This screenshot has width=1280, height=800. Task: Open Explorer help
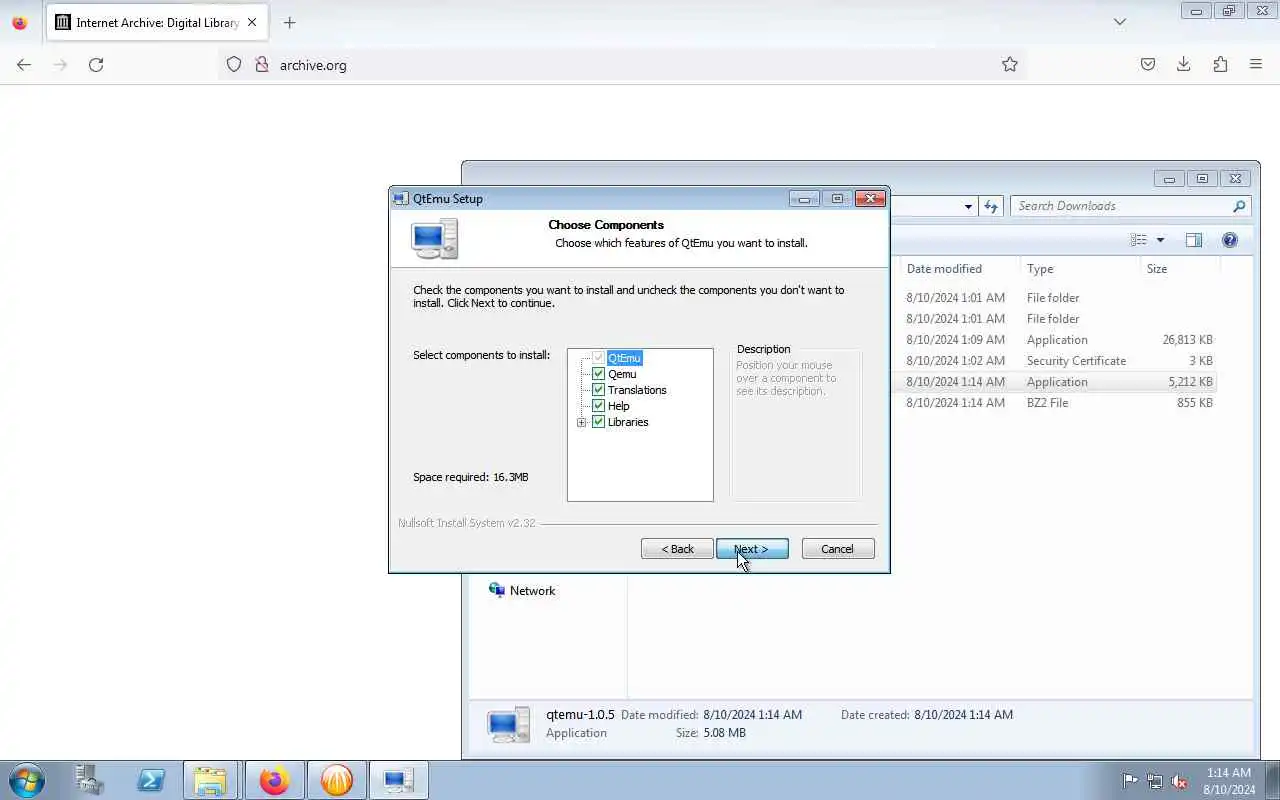pos(1230,240)
